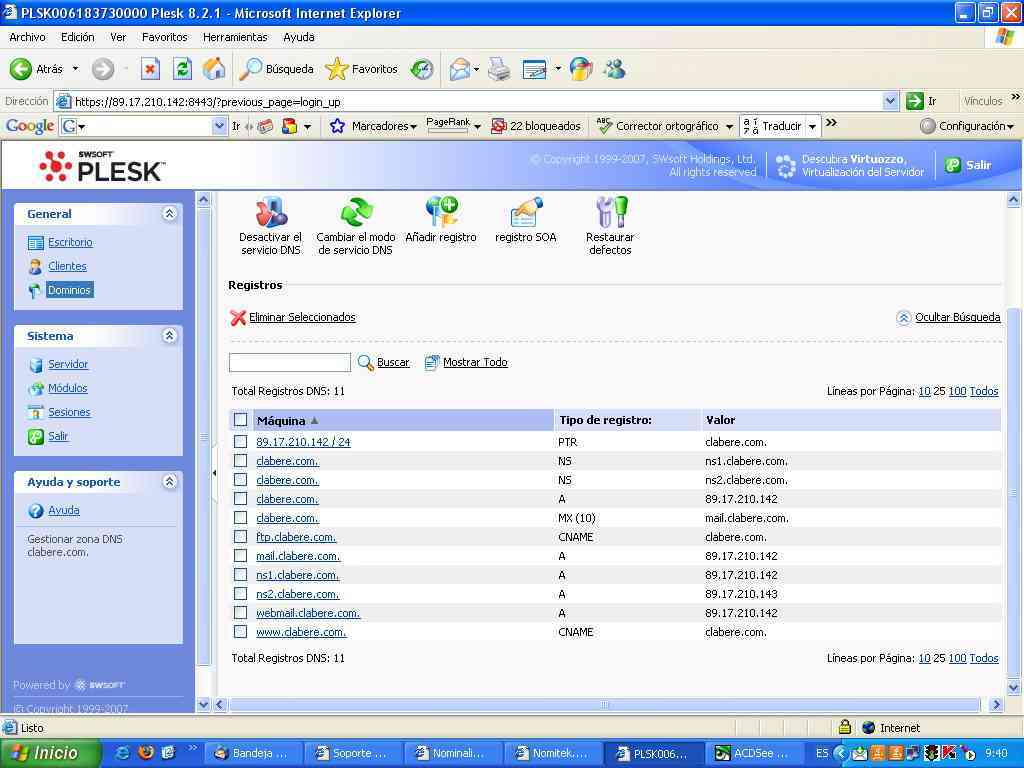Check the box for ns1.clabere.com. row
1024x768 pixels.
coord(240,575)
